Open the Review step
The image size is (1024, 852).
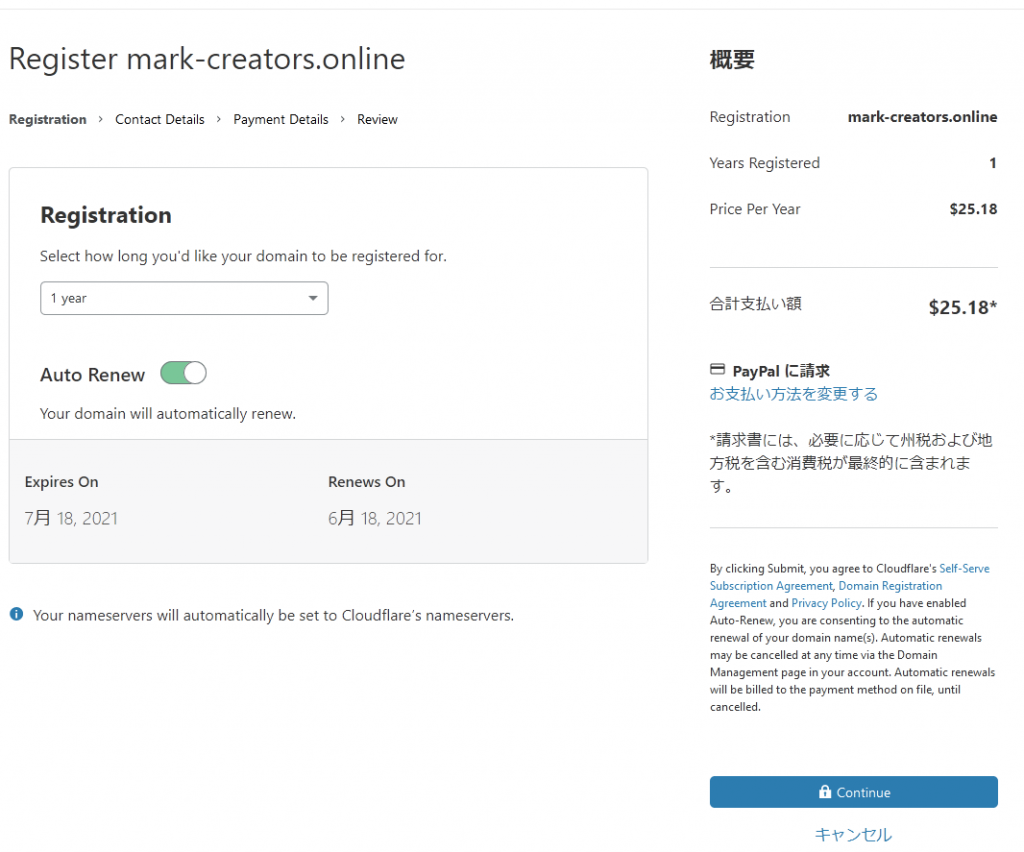(x=377, y=119)
